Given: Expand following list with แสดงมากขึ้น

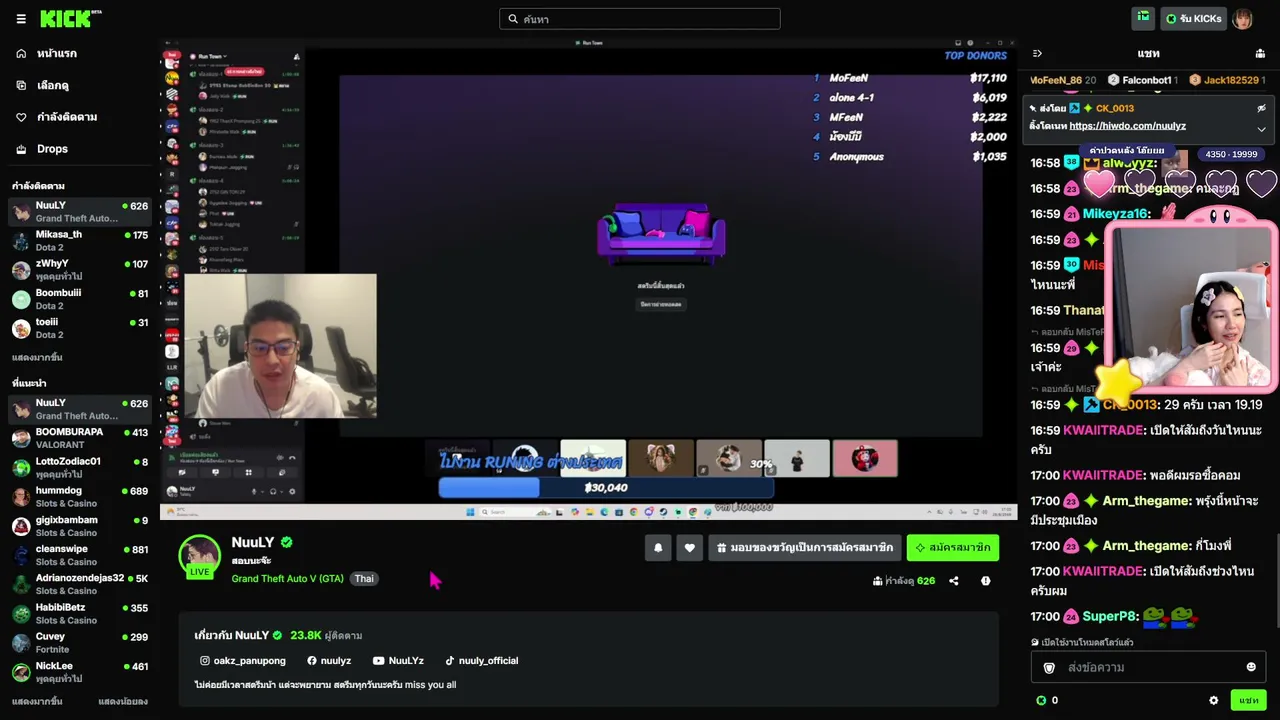Looking at the screenshot, I should point(37,357).
